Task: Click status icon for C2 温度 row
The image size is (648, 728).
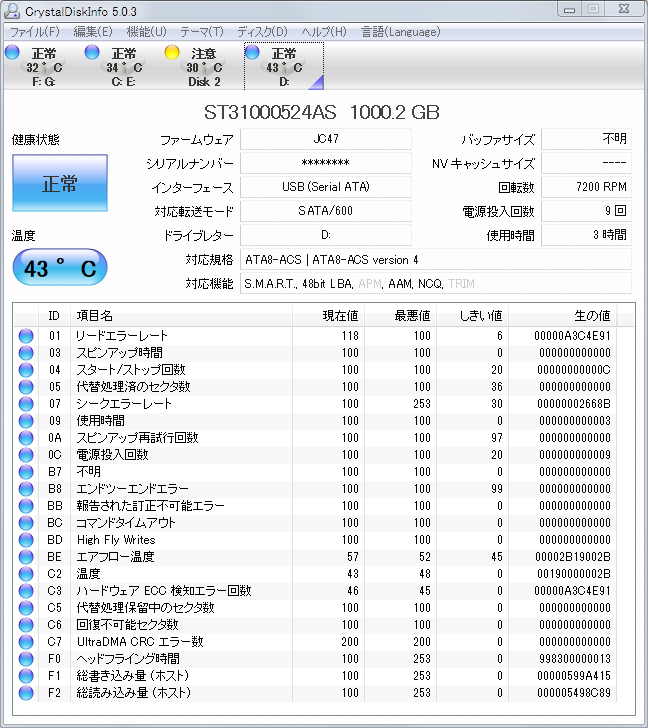Action: tap(26, 574)
